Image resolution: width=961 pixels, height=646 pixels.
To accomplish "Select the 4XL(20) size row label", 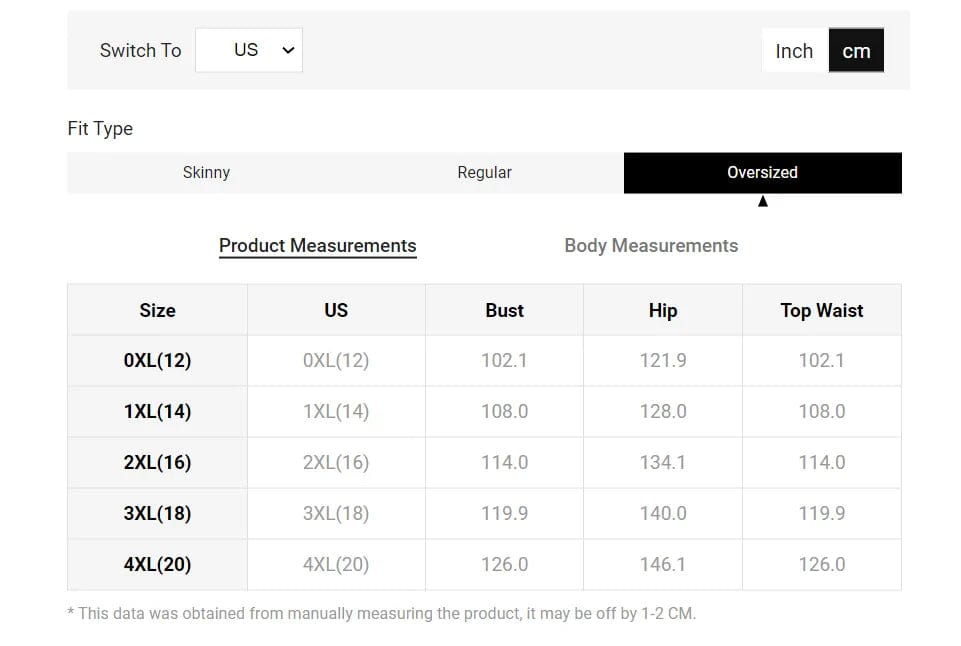I will click(x=157, y=564).
